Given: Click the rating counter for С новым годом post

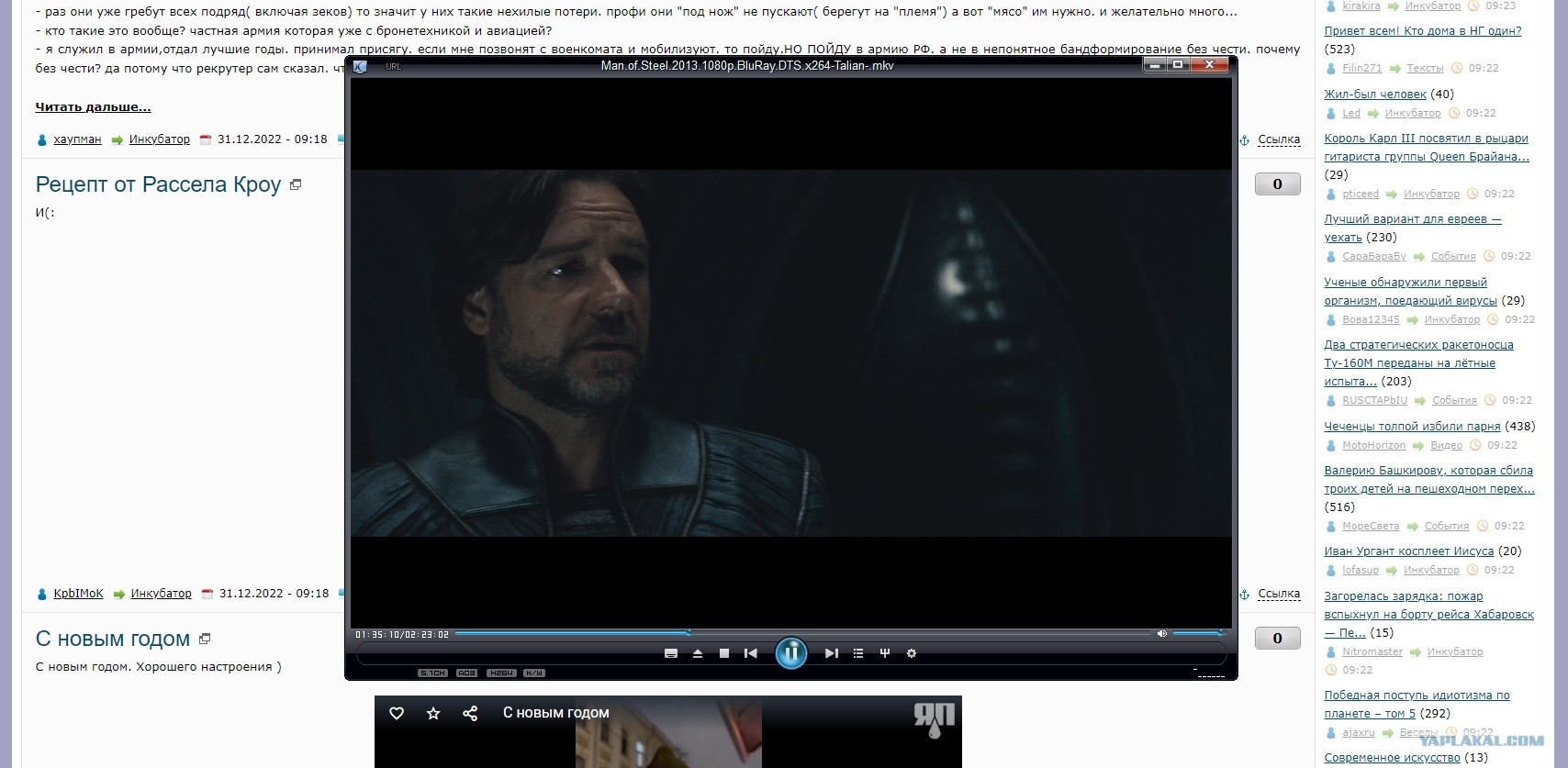Looking at the screenshot, I should point(1277,639).
